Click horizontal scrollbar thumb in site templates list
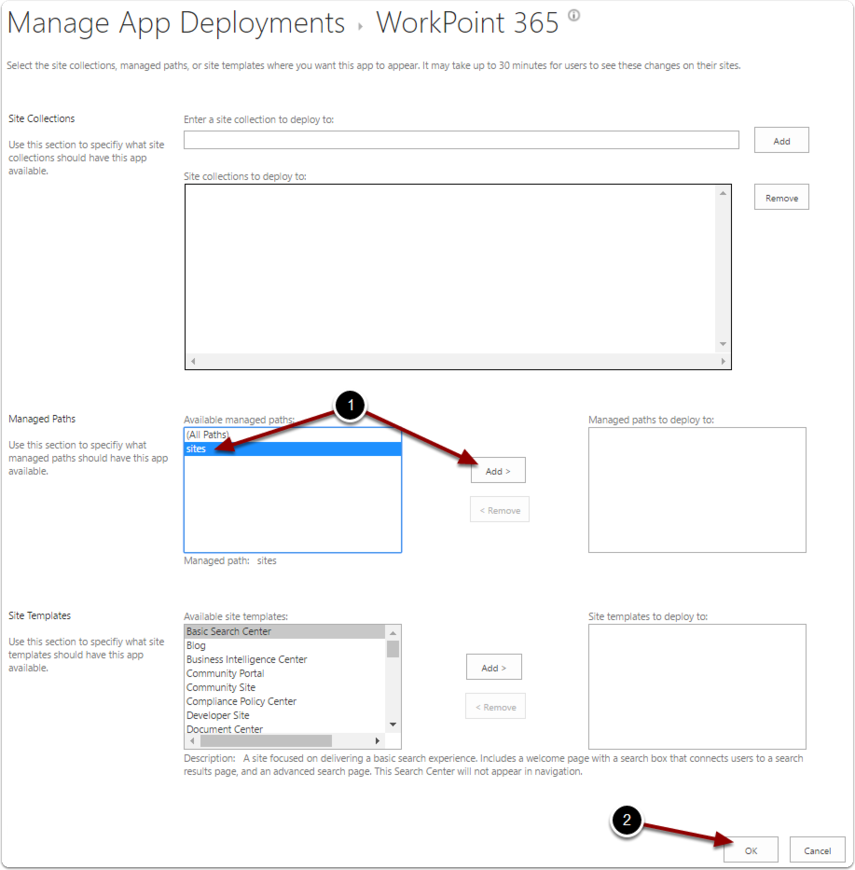Screen dimensions: 855x870 tap(266, 741)
